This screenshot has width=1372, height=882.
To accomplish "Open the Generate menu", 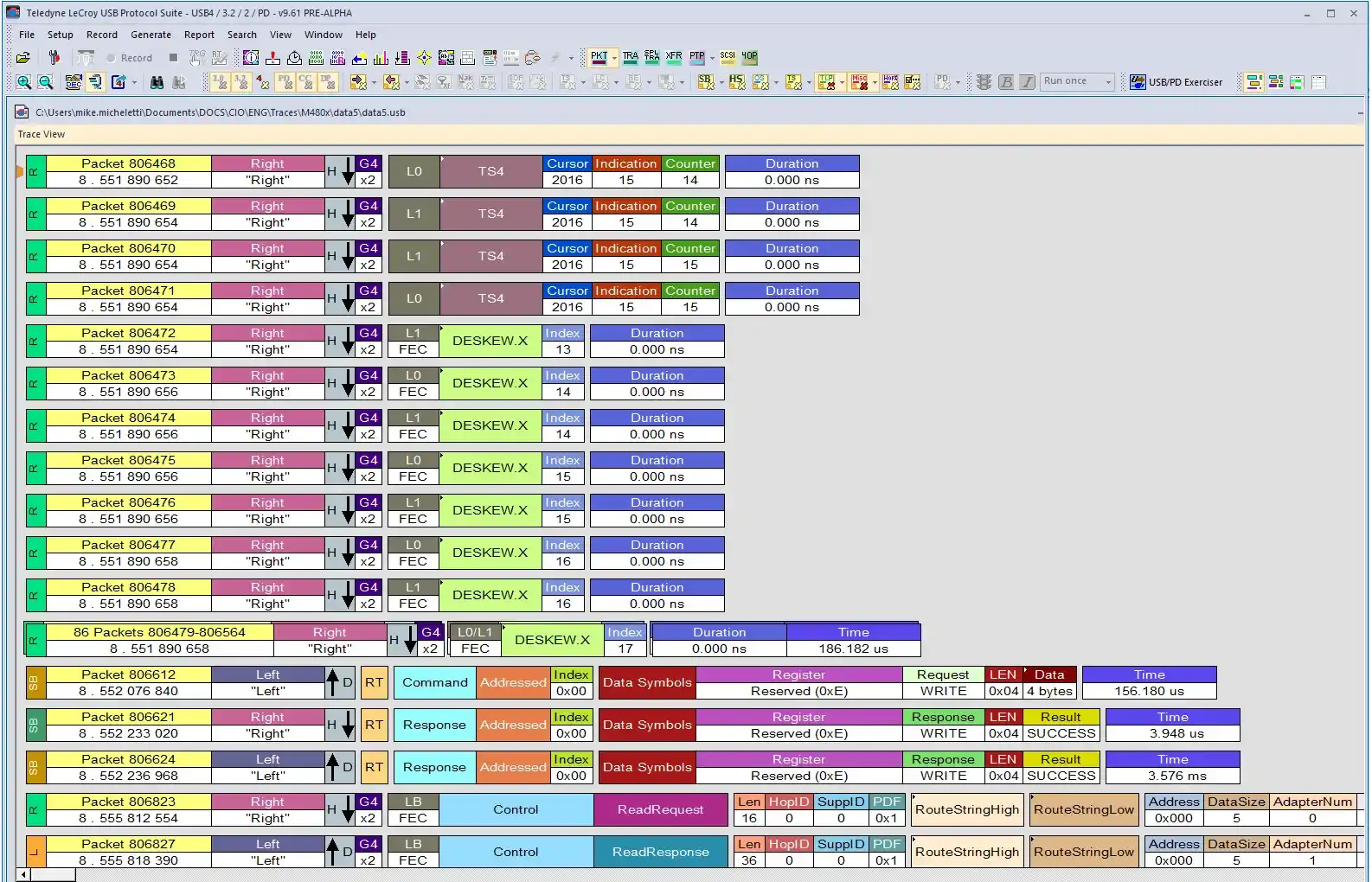I will 151,35.
